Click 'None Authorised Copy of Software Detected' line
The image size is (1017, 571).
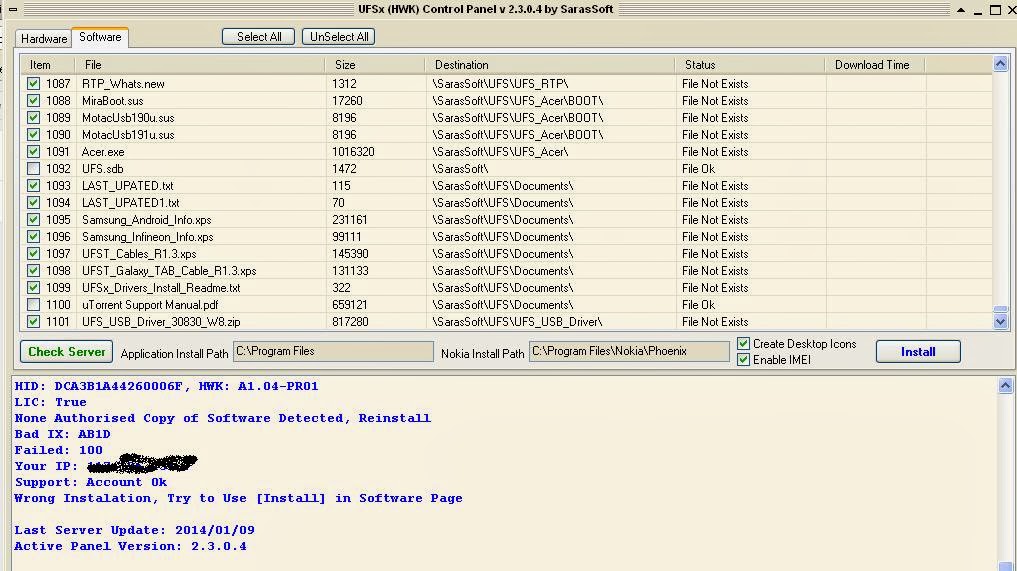click(222, 418)
